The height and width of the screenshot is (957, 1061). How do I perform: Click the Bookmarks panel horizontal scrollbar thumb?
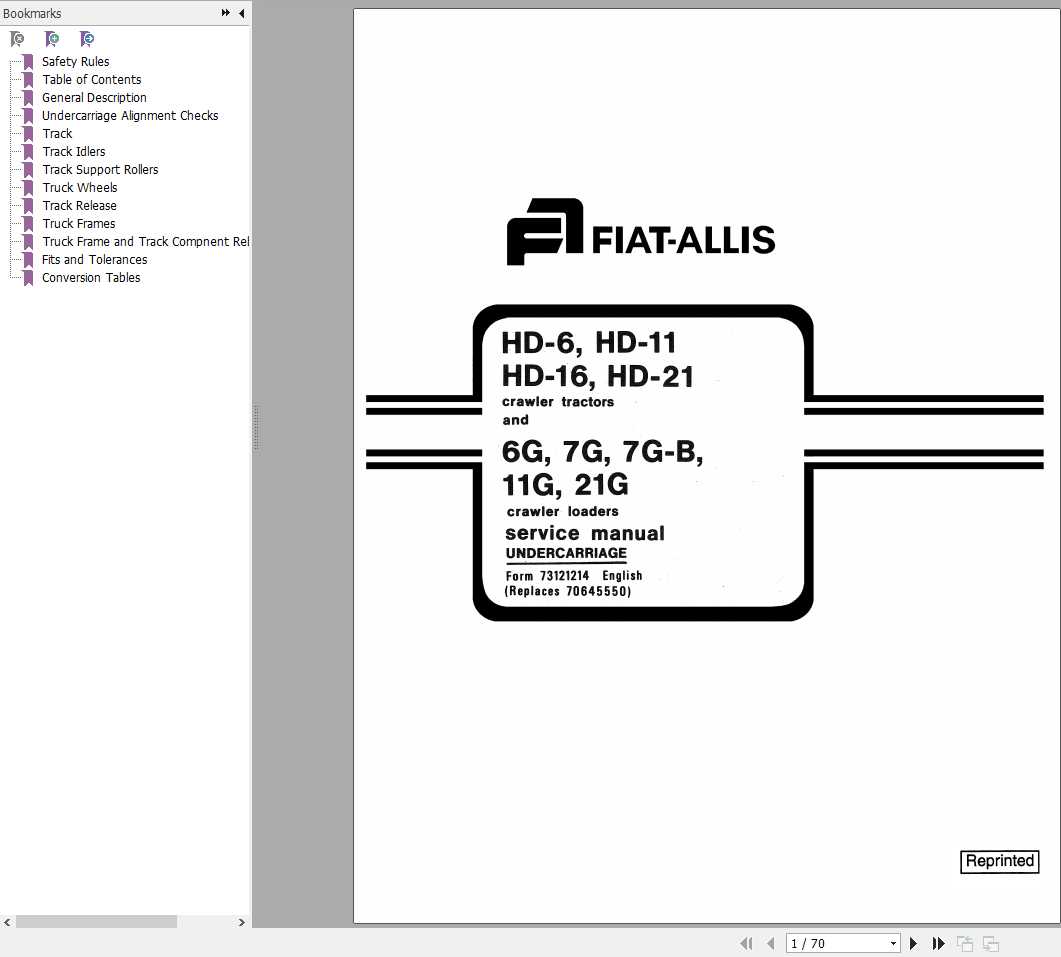tap(96, 922)
